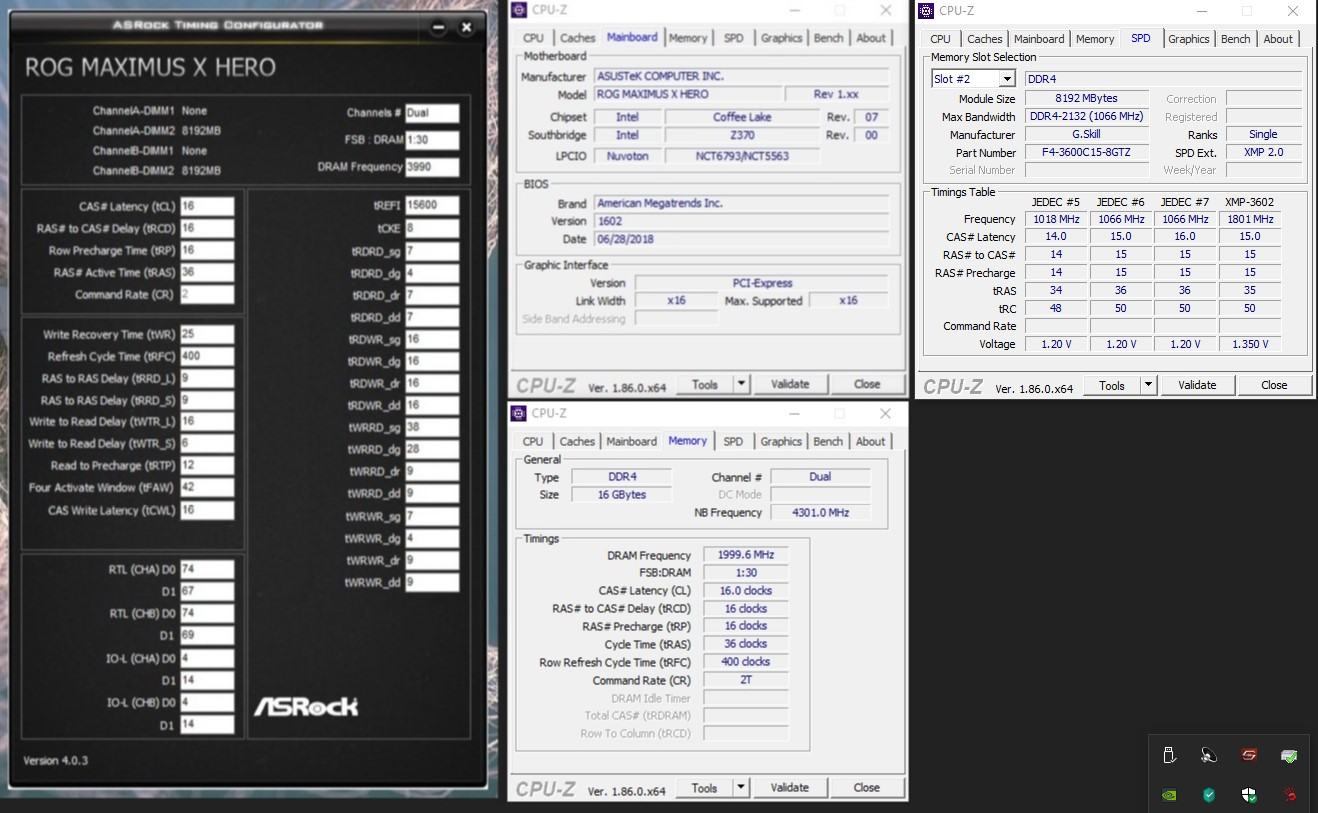The width and height of the screenshot is (1318, 813).
Task: Select the tRCD value field in ASRock
Action: click(x=207, y=229)
